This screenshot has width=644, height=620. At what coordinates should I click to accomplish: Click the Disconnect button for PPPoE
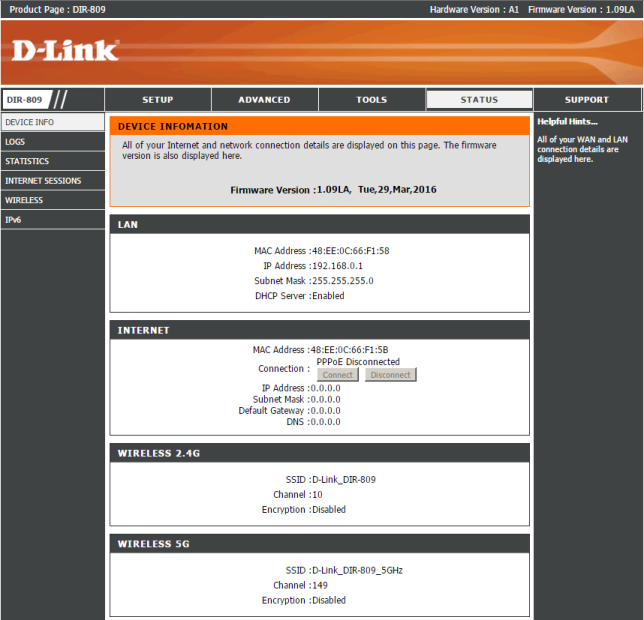391,375
